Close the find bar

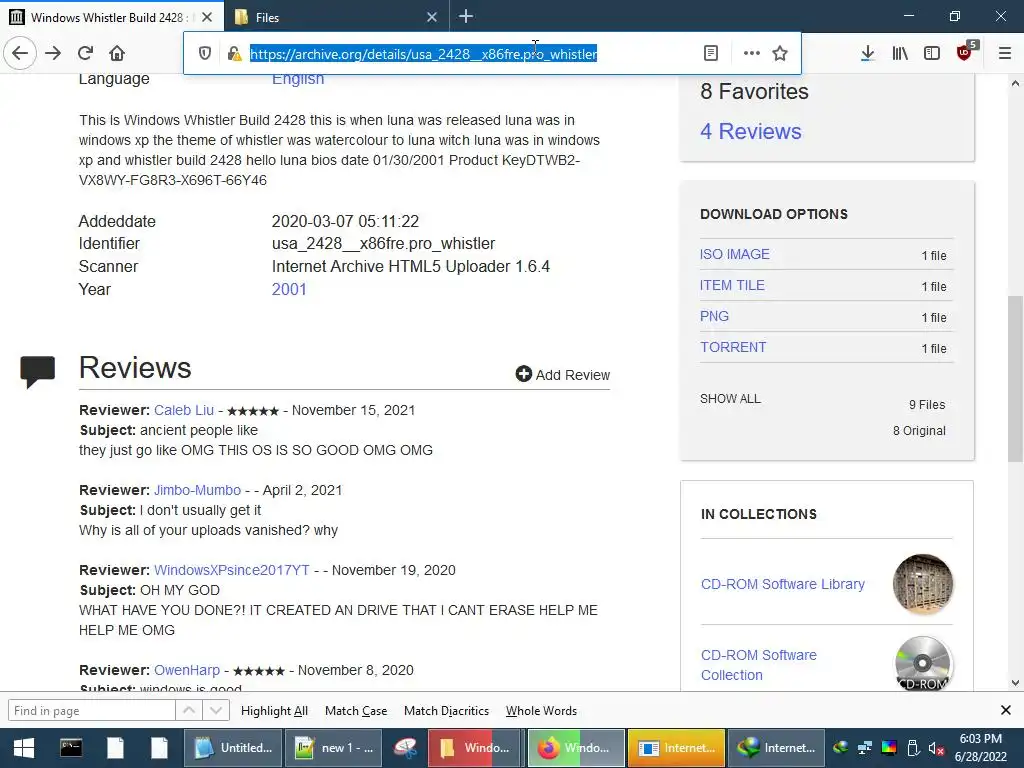1006,710
